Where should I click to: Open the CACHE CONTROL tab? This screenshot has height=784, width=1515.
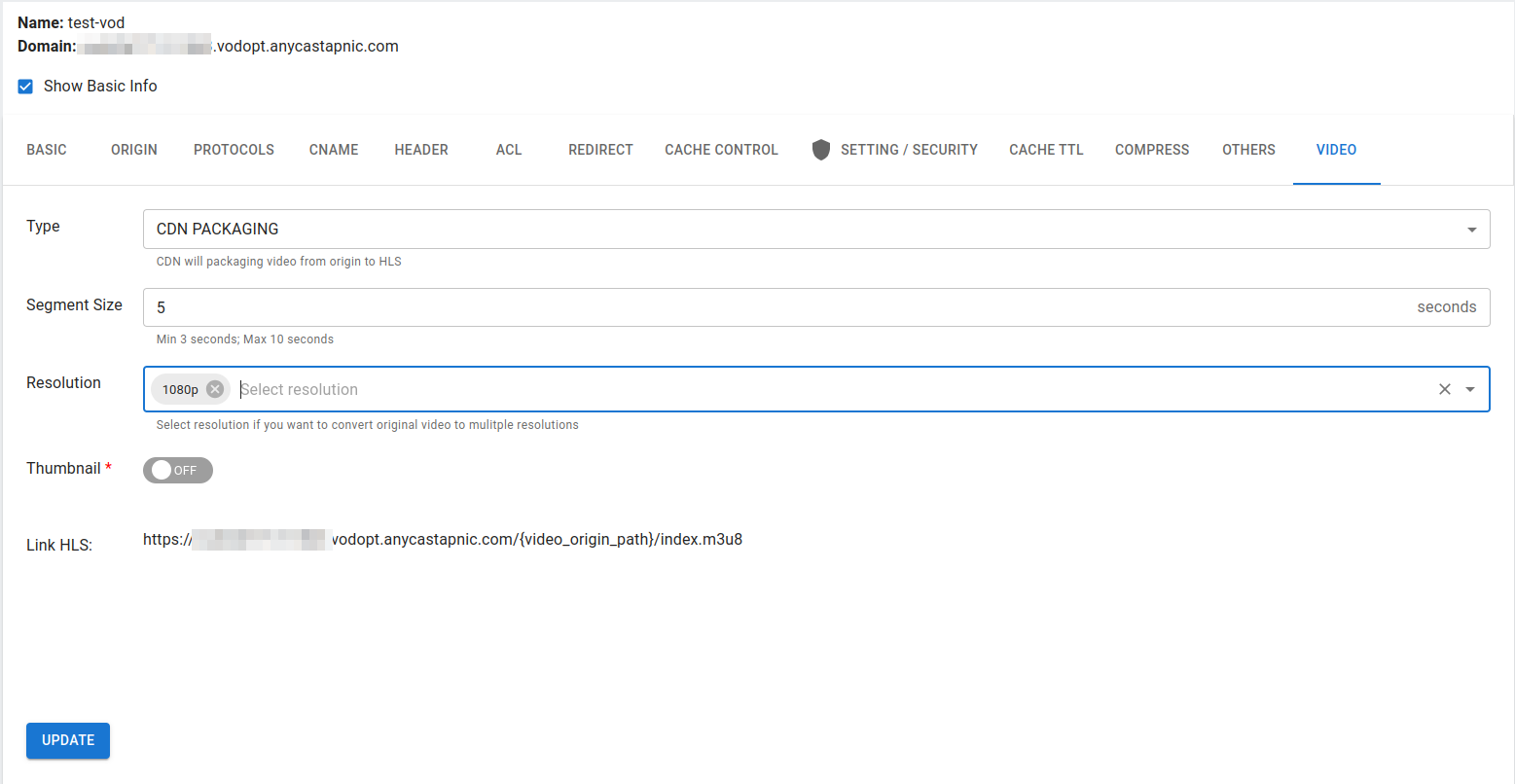coord(721,150)
